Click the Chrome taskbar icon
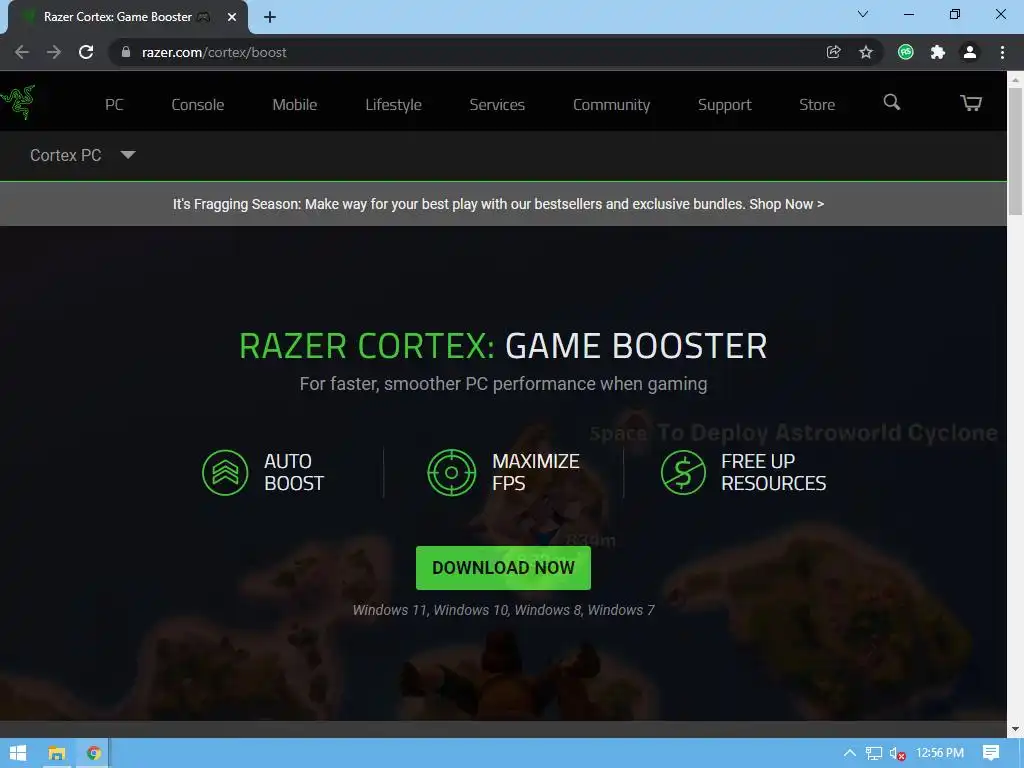 point(93,753)
